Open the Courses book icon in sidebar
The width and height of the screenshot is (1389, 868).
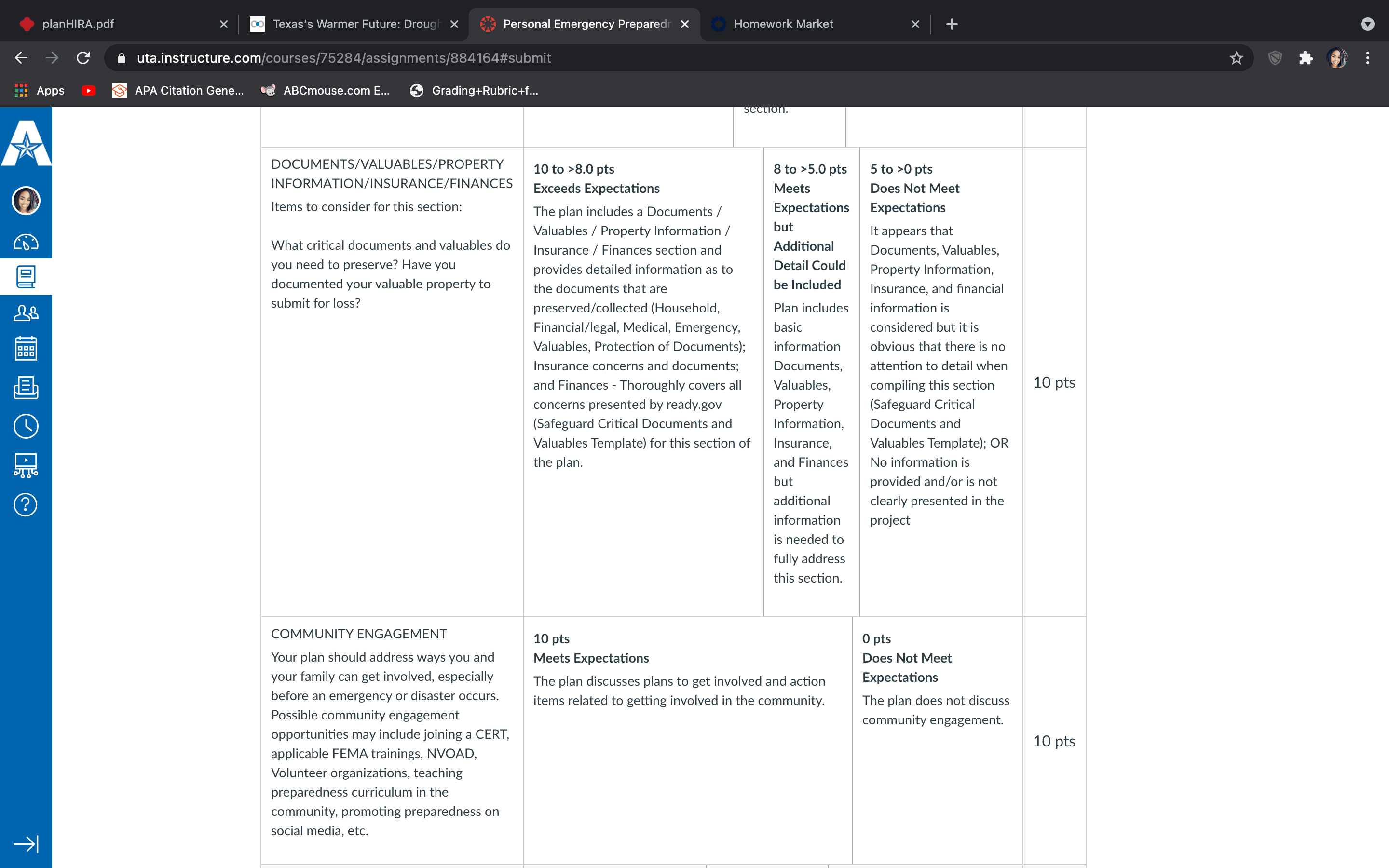coord(26,277)
